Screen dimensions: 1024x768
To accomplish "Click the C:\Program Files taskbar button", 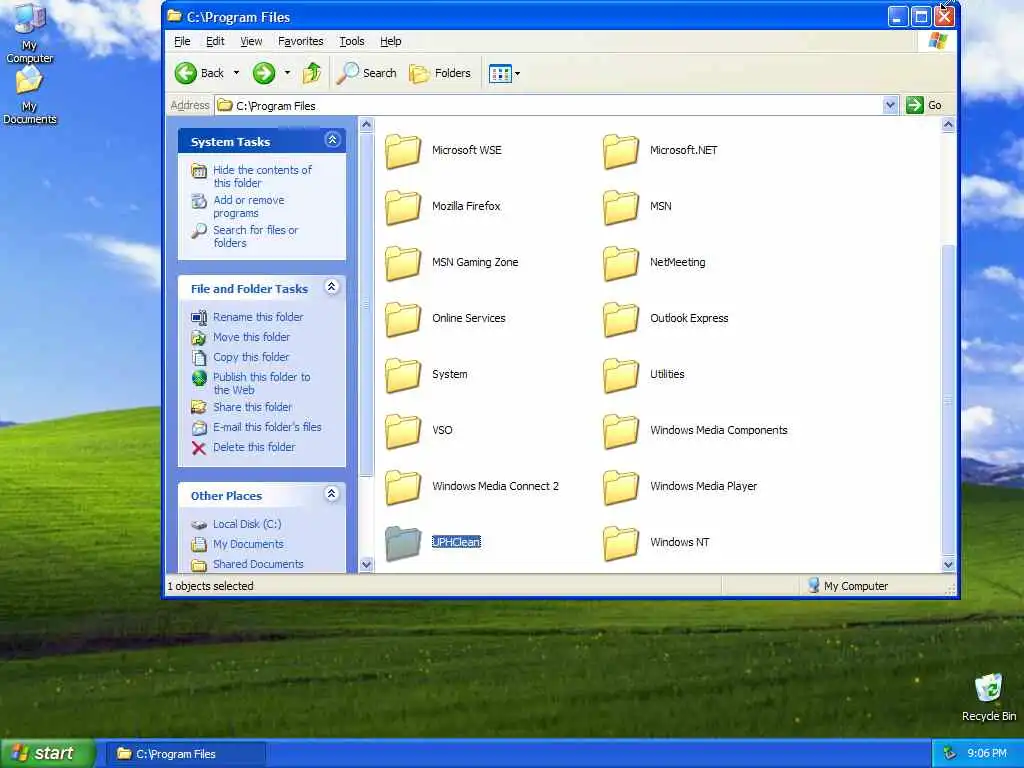I will pos(185,754).
